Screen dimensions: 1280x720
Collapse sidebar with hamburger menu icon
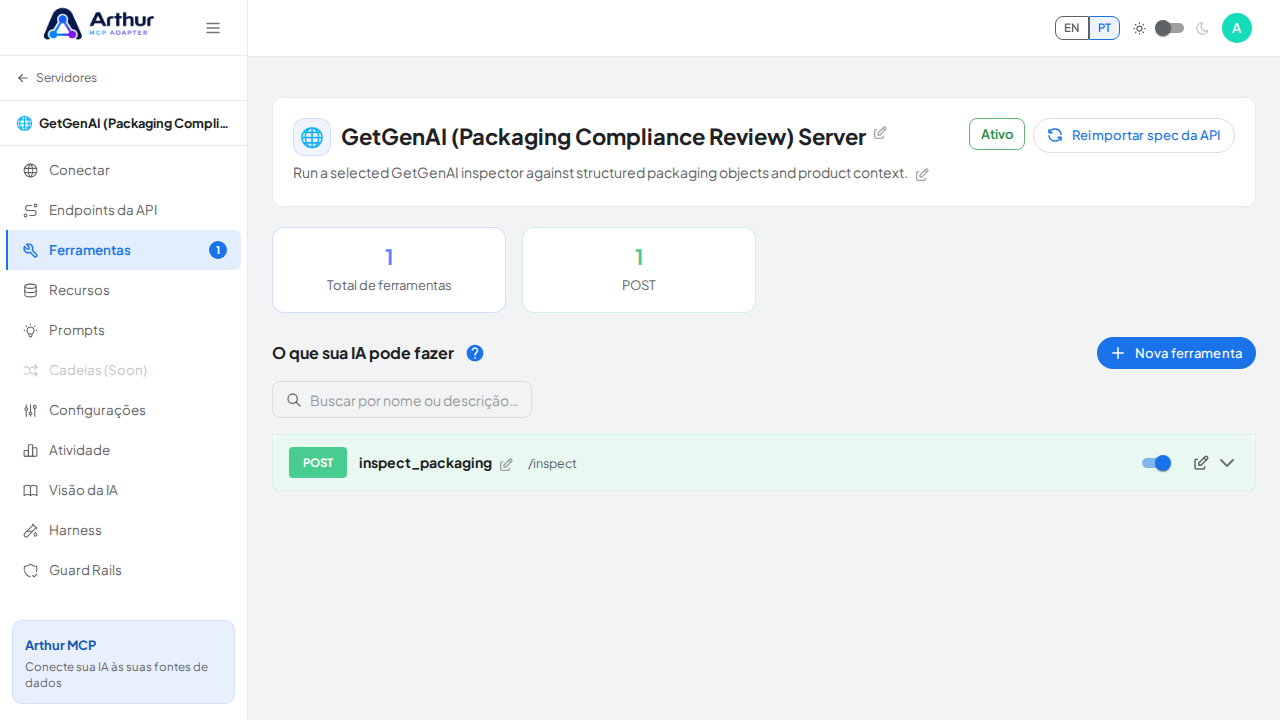point(213,28)
